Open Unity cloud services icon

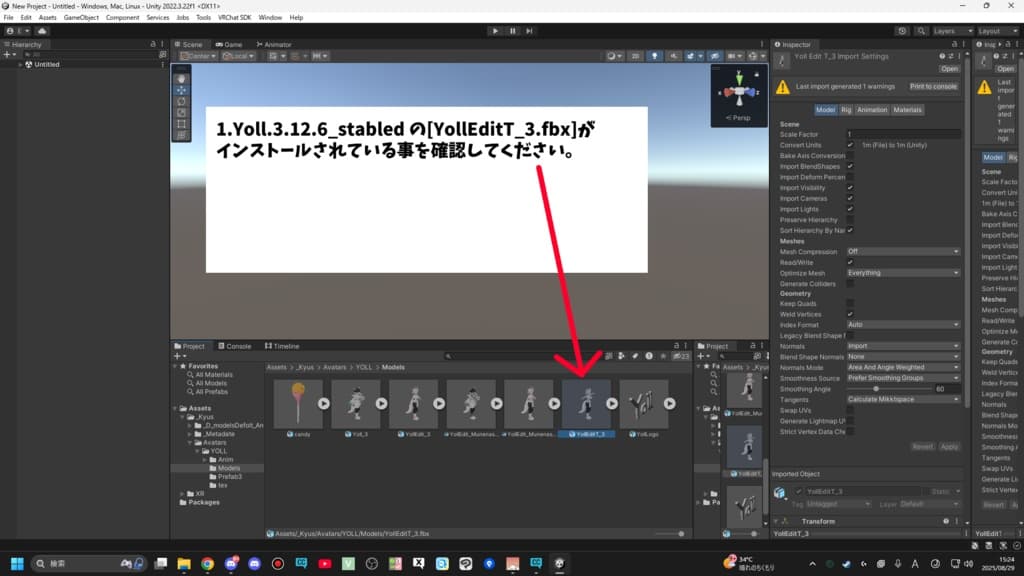pos(42,31)
